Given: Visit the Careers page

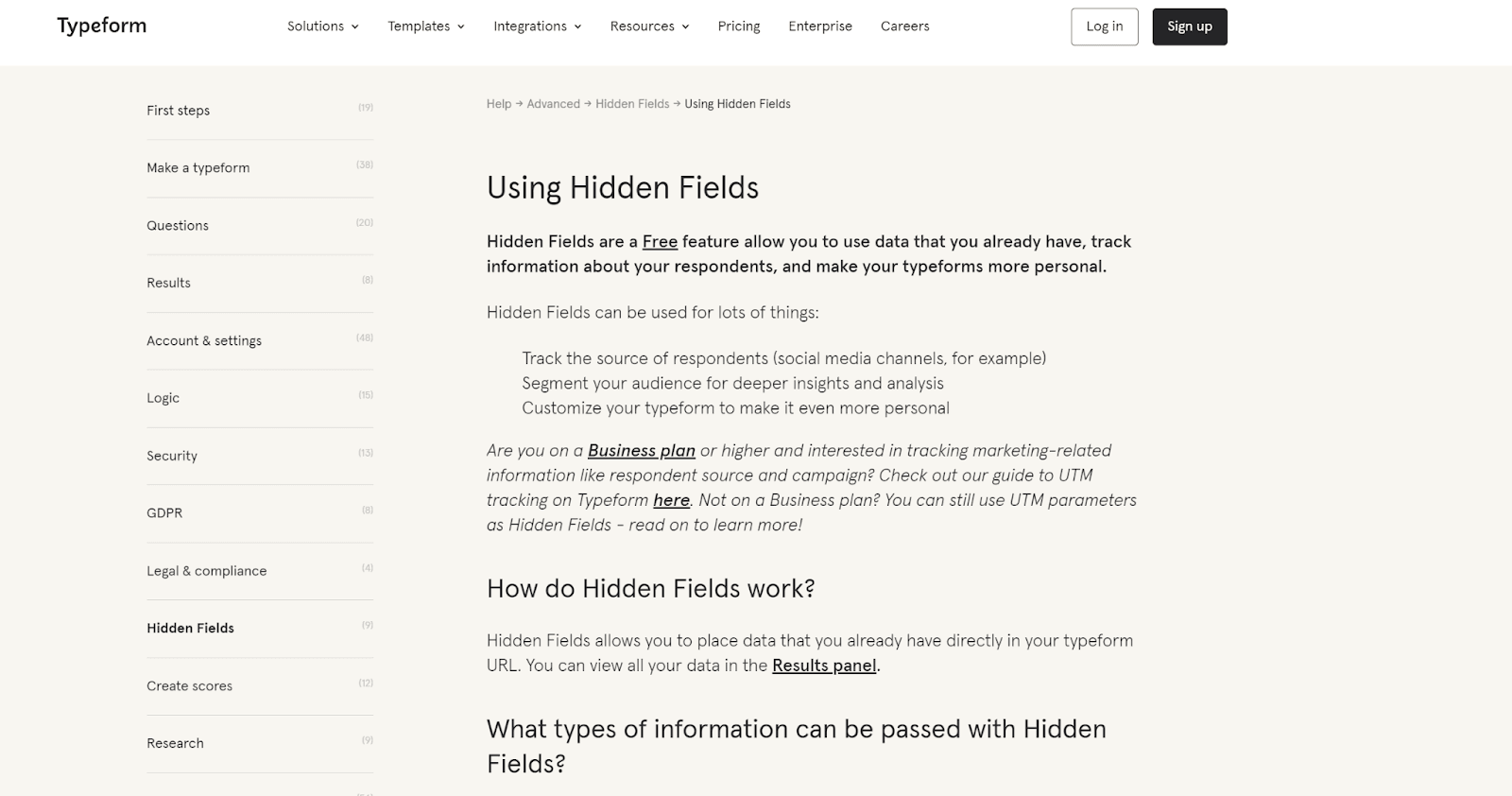Looking at the screenshot, I should point(904,26).
